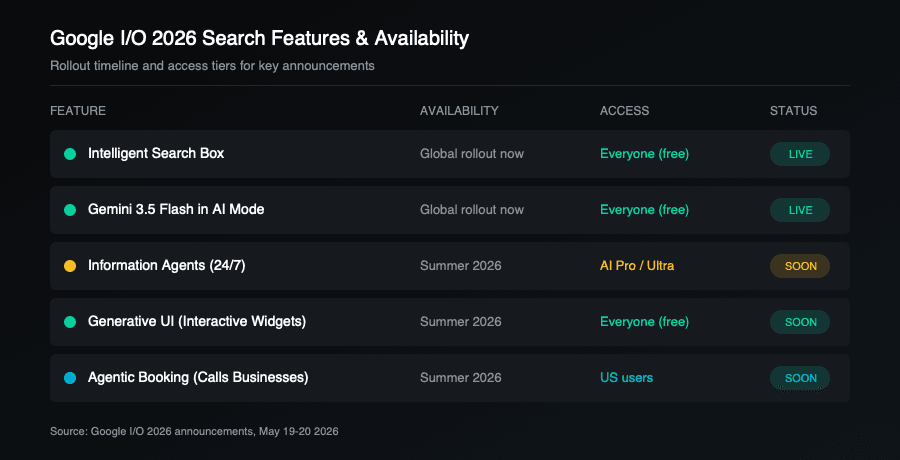Select the 'Intelligent Search Box' feature name

(x=156, y=153)
